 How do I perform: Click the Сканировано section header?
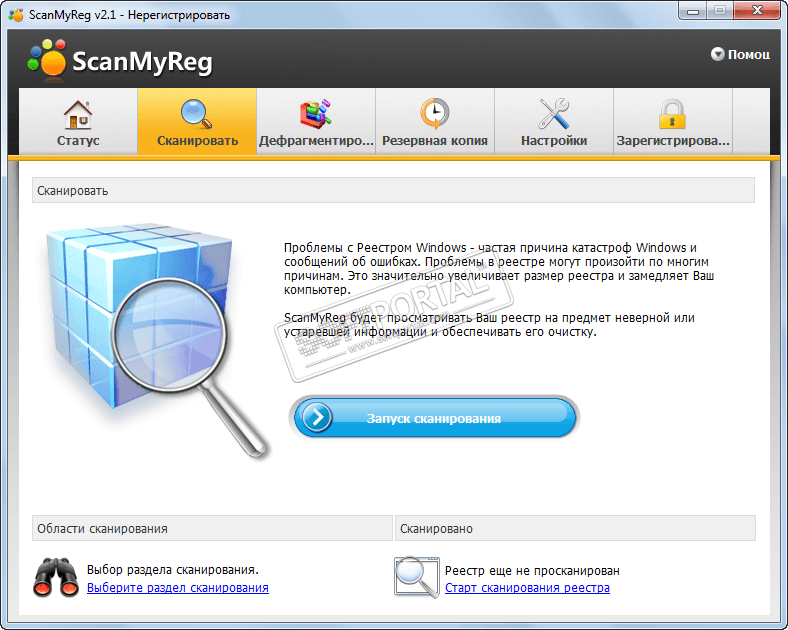pyautogui.click(x=575, y=528)
